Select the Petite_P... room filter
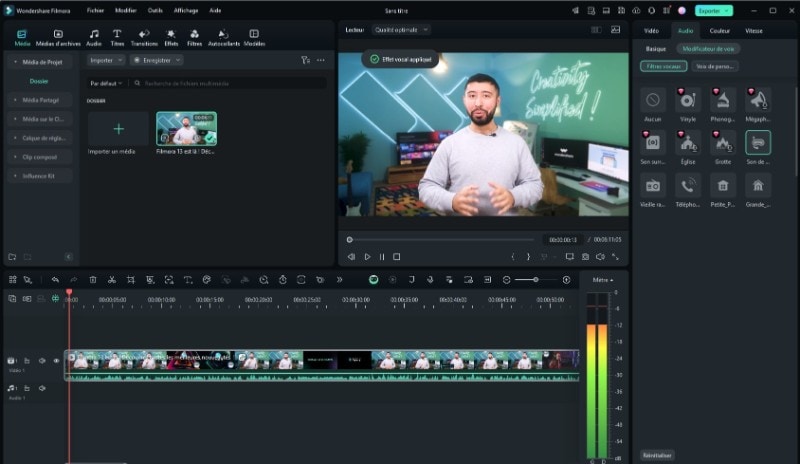 coord(723,186)
